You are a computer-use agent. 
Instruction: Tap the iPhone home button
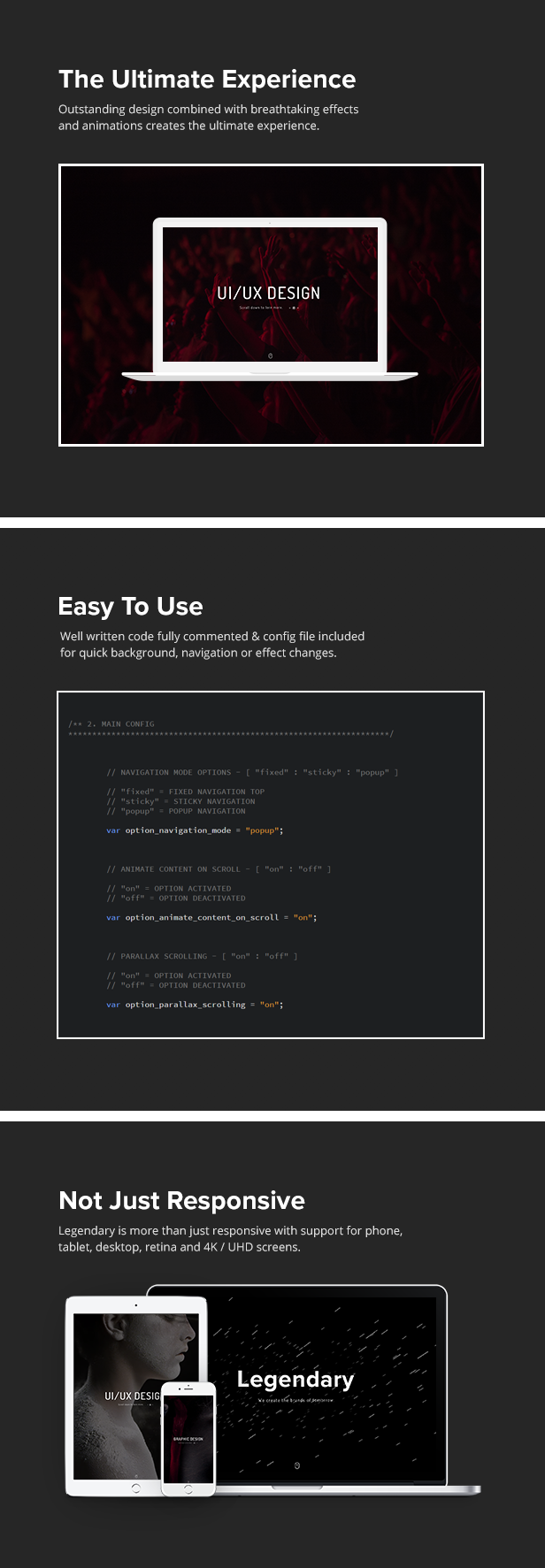click(188, 1488)
